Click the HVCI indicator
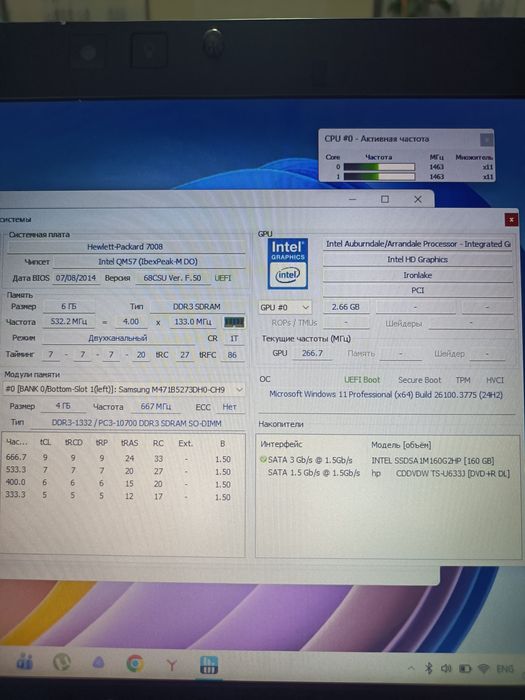Screen dimensions: 525x700 point(495,380)
